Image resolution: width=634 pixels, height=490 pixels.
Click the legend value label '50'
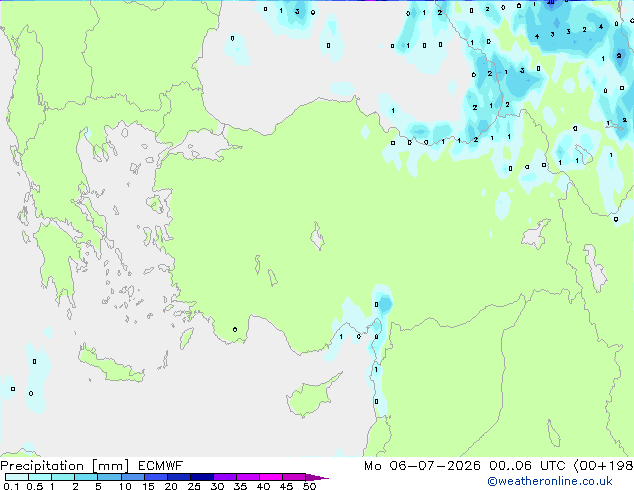pyautogui.click(x=310, y=486)
